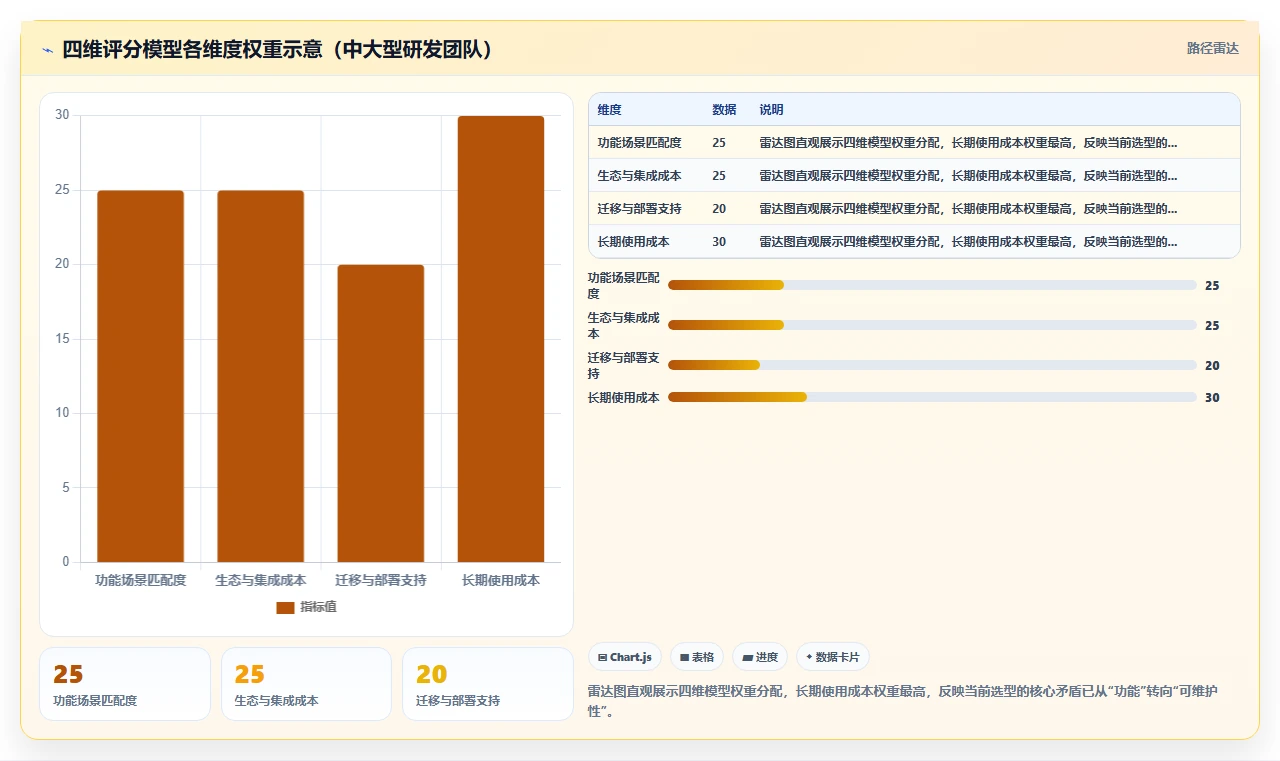Open the 生态与集成成本 data card showing 25

pos(306,684)
